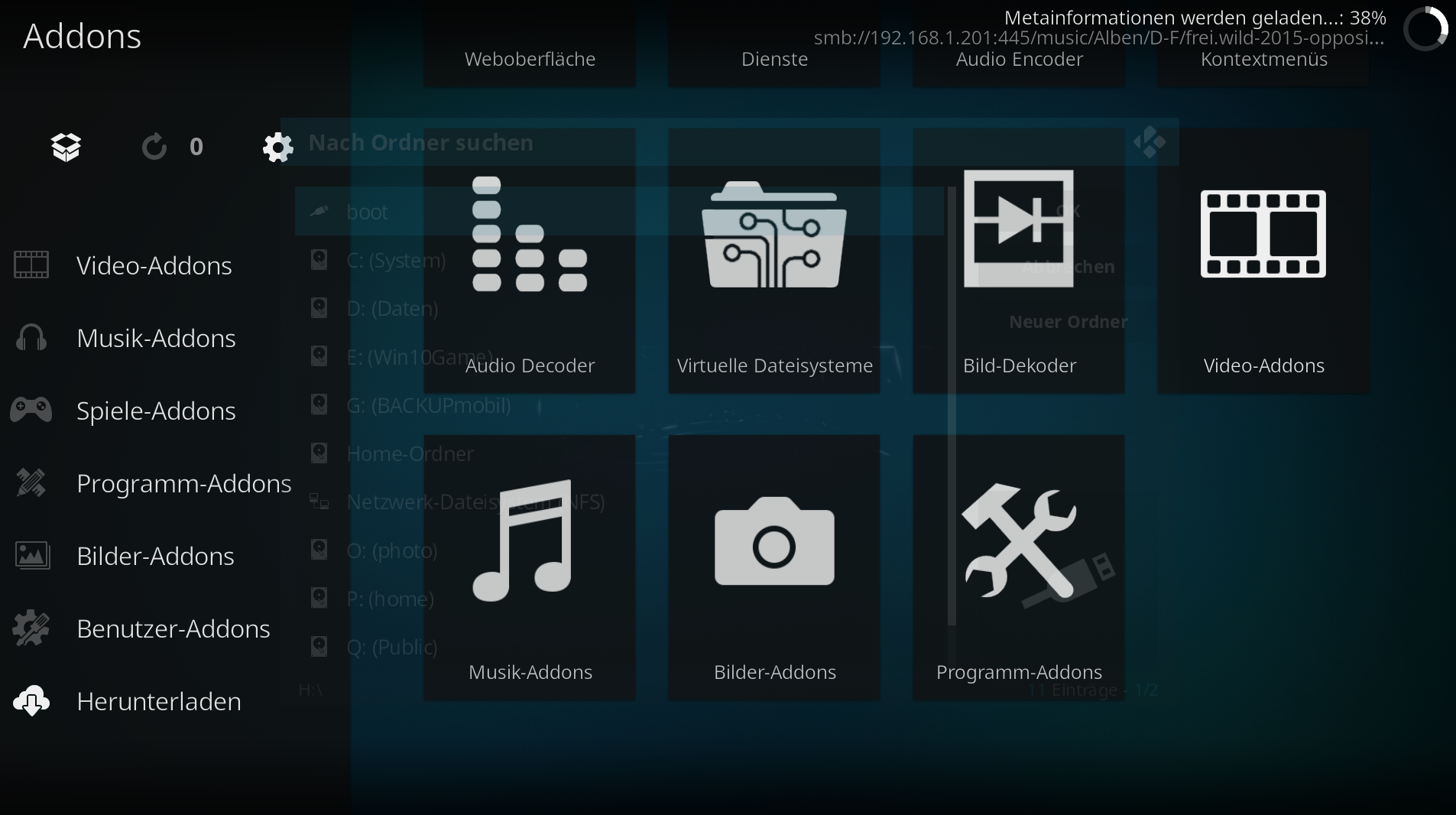
Task: Open the Bilder-Addons camera tile
Action: tap(774, 568)
